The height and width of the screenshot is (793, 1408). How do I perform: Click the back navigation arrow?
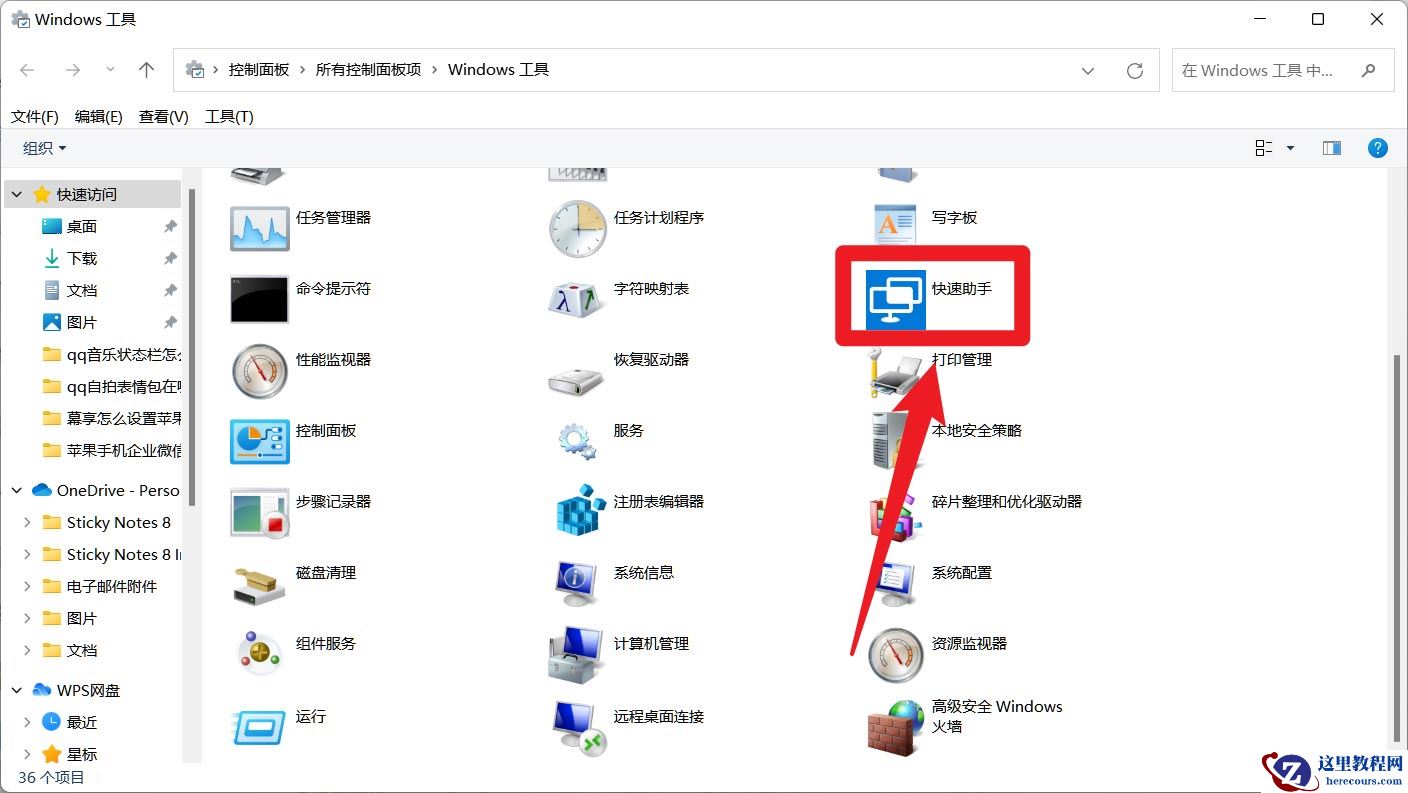(x=26, y=70)
